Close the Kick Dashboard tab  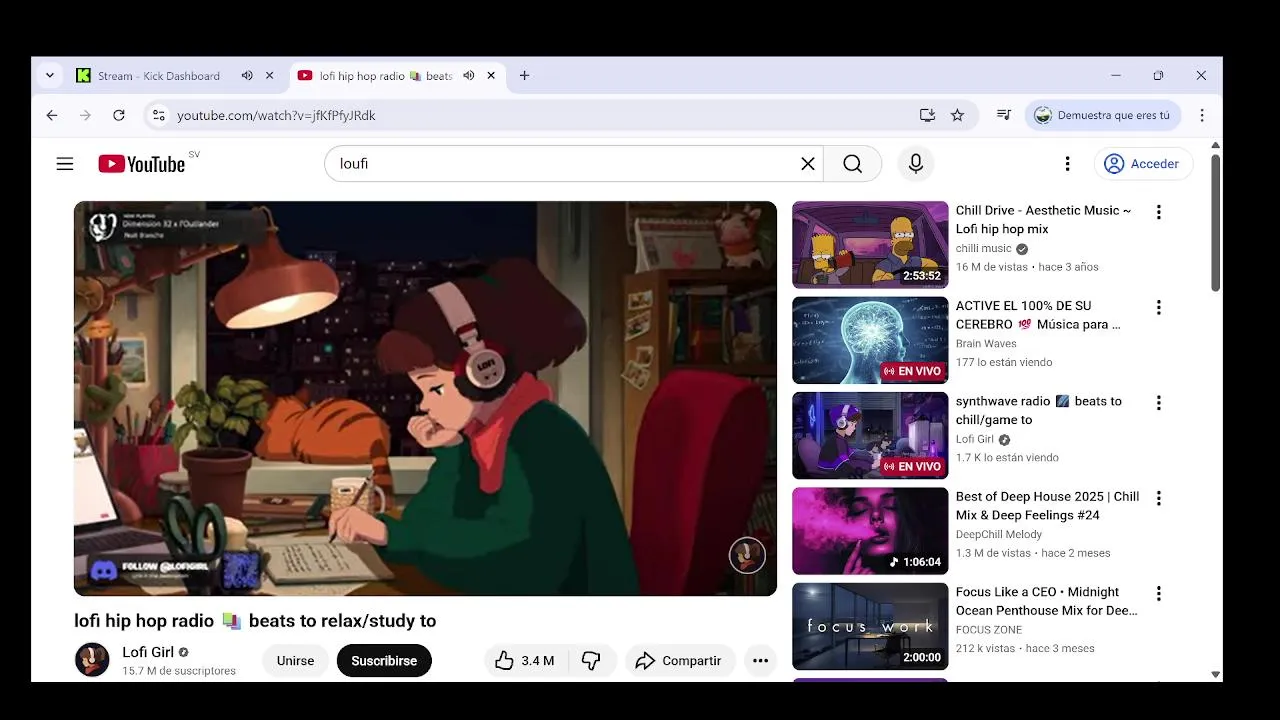pyautogui.click(x=269, y=76)
